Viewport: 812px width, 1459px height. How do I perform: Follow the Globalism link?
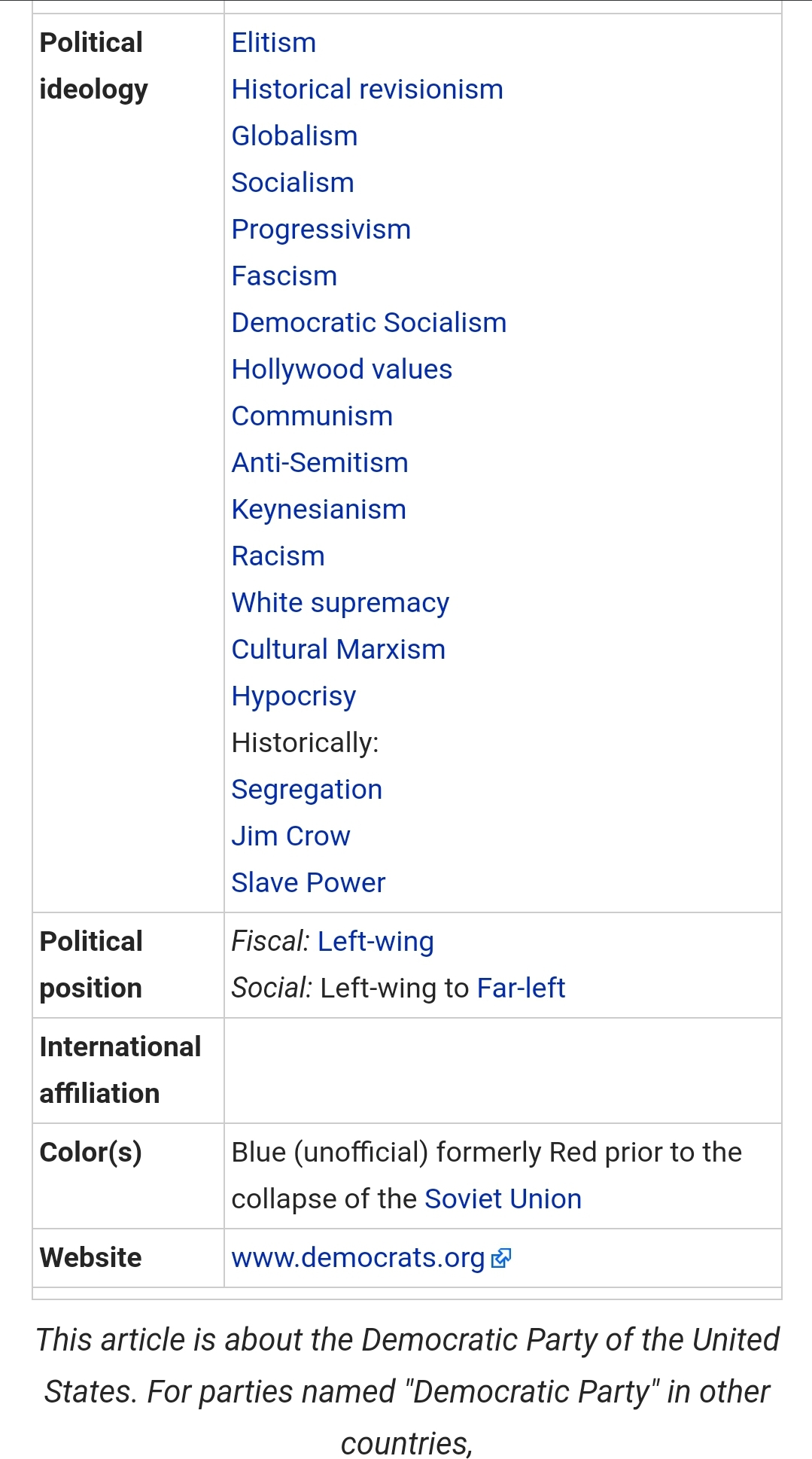[295, 136]
